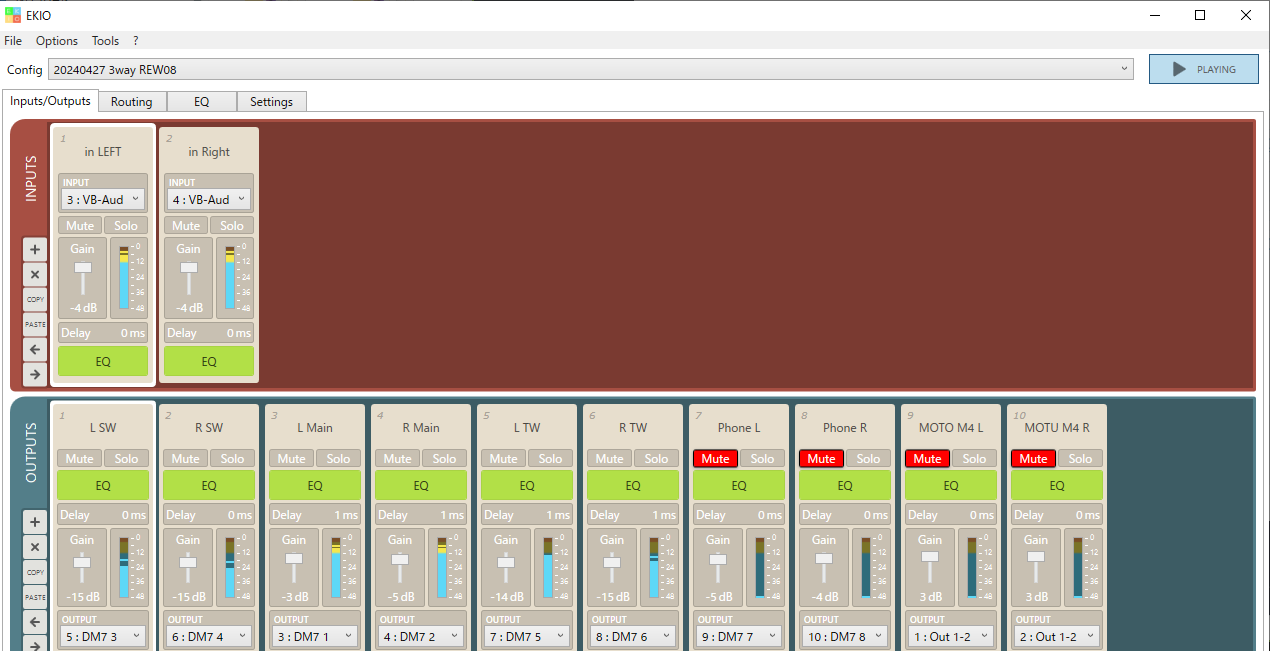
Task: Remove selected output using the X icon
Action: [35, 547]
